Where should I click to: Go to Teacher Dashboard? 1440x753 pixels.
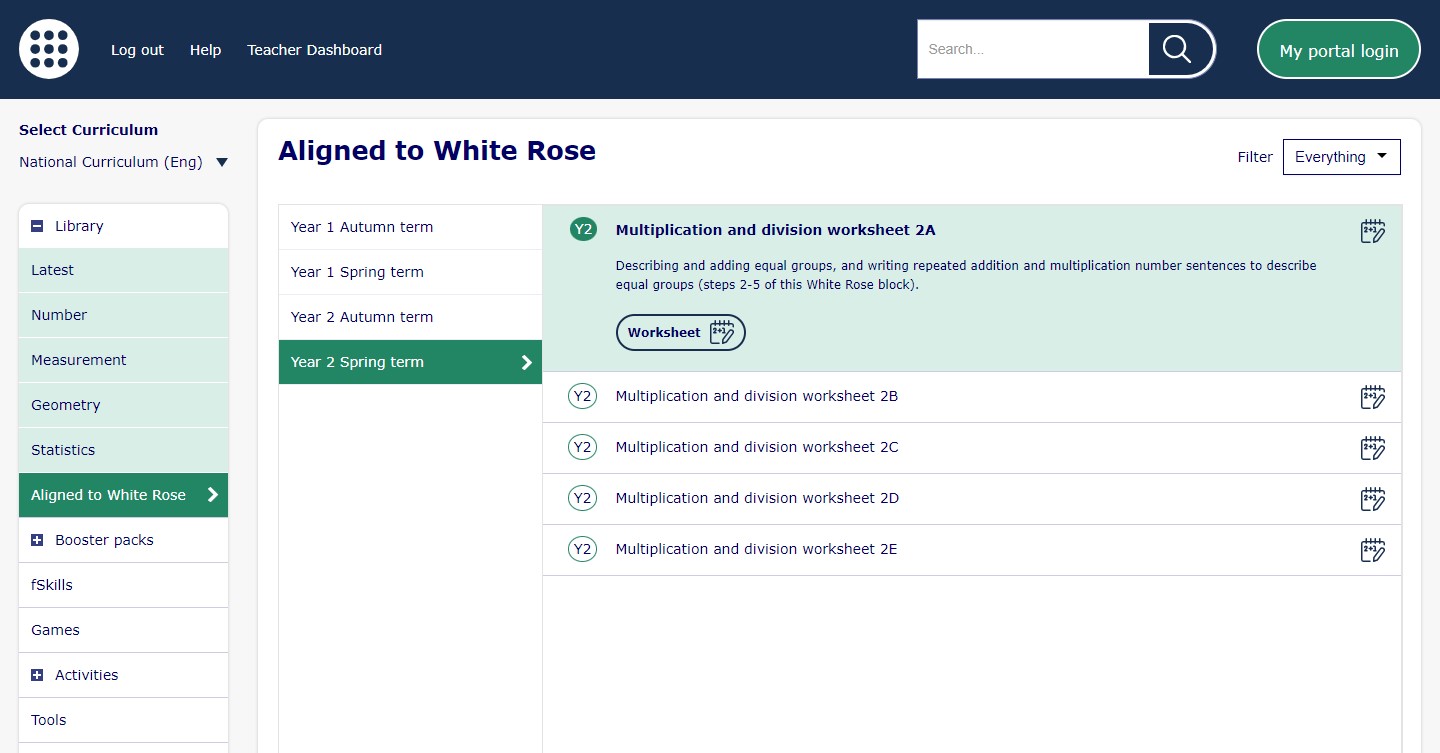pos(314,50)
